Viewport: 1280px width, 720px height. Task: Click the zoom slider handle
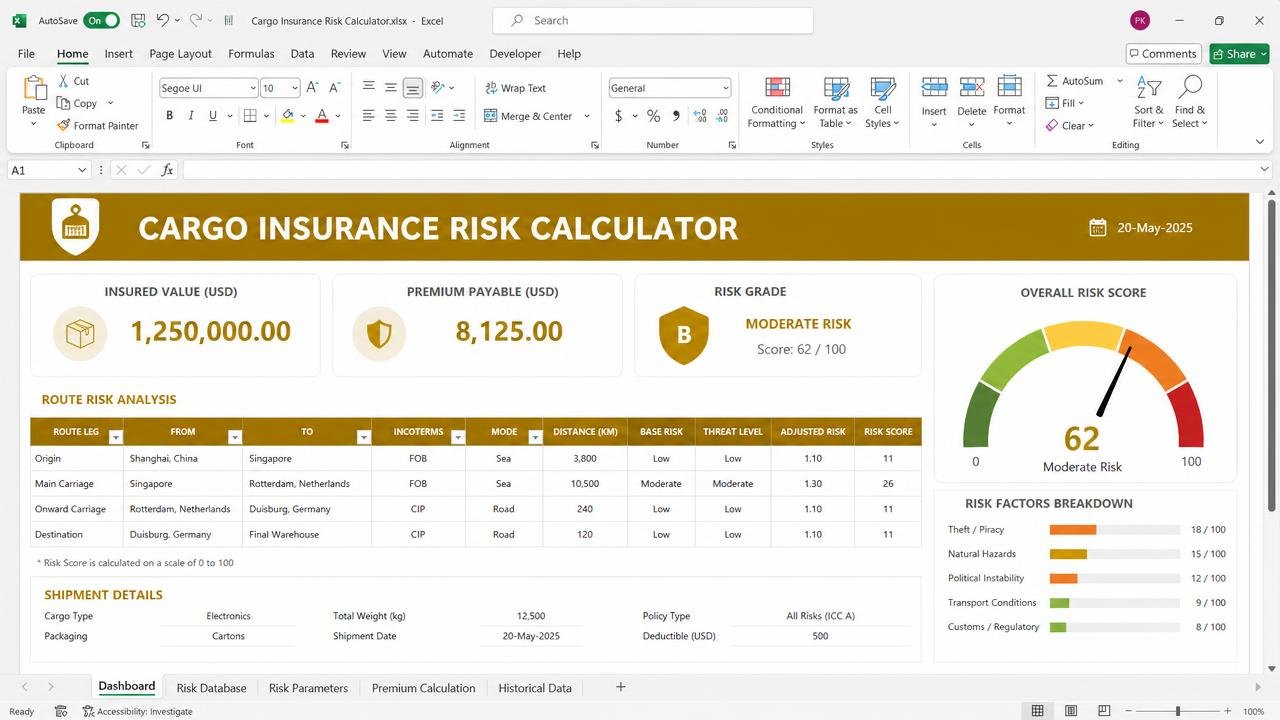click(1178, 711)
